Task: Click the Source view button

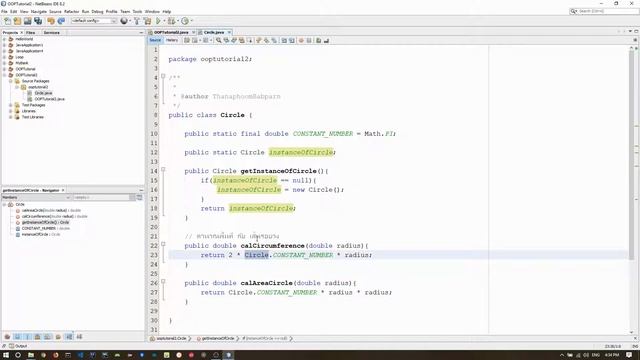Action: click(155, 40)
